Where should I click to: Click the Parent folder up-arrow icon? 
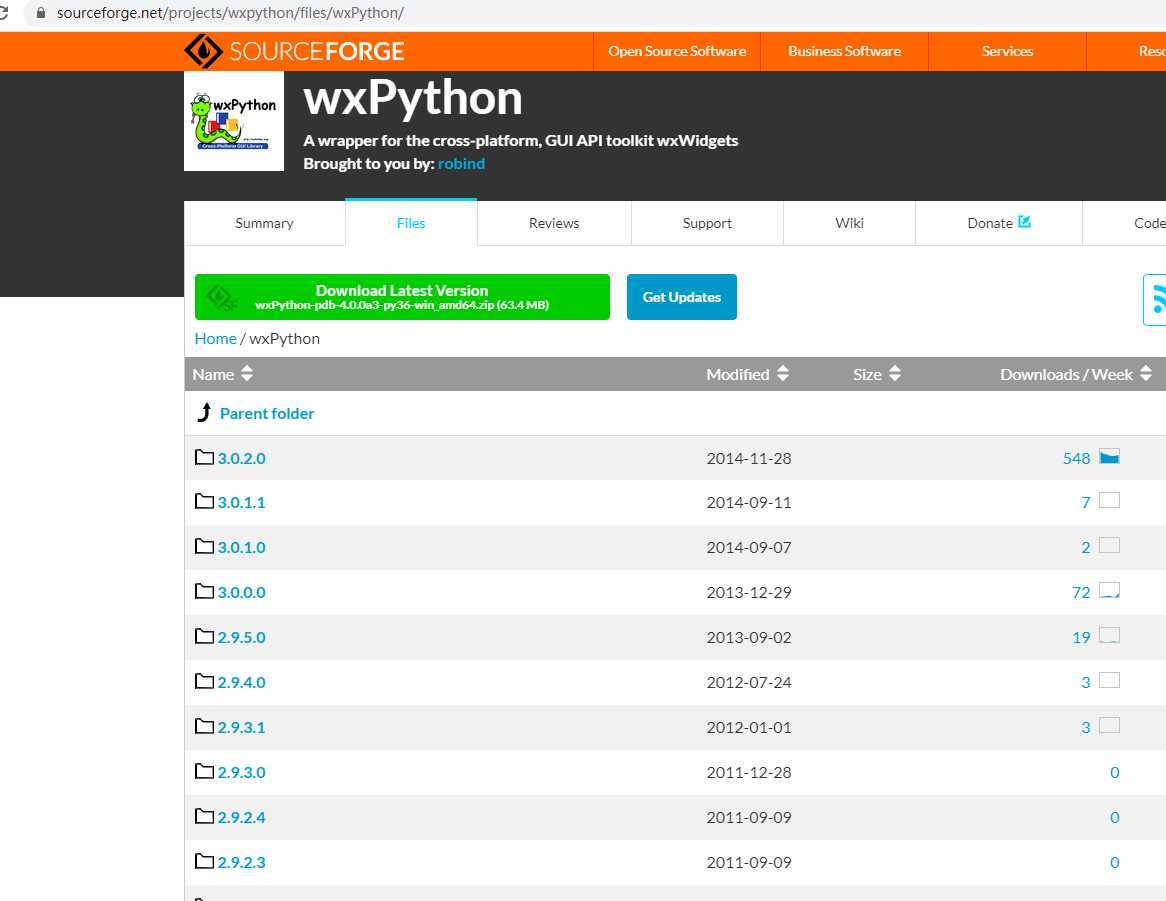[x=204, y=413]
